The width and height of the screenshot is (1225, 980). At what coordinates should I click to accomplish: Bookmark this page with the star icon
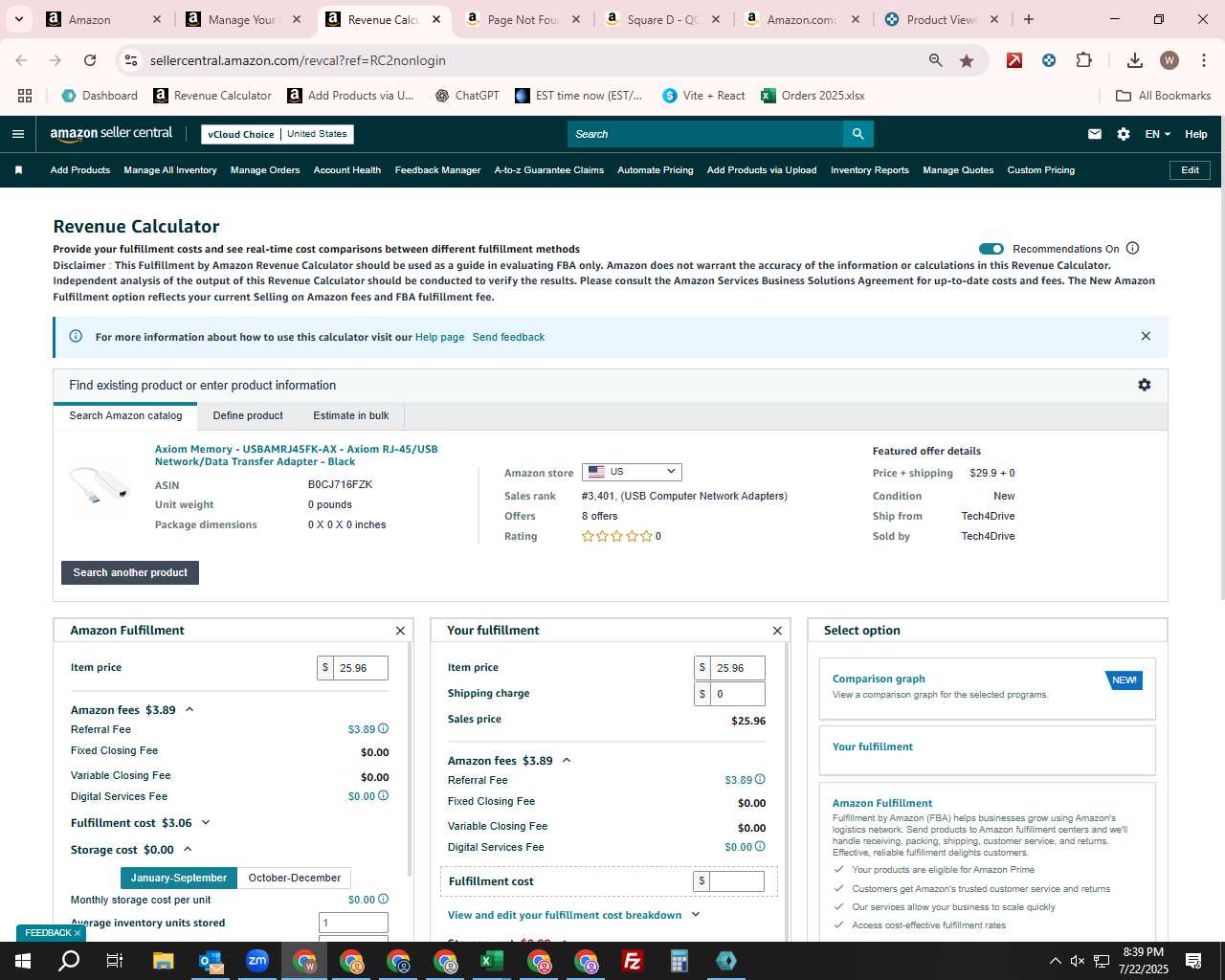[967, 60]
